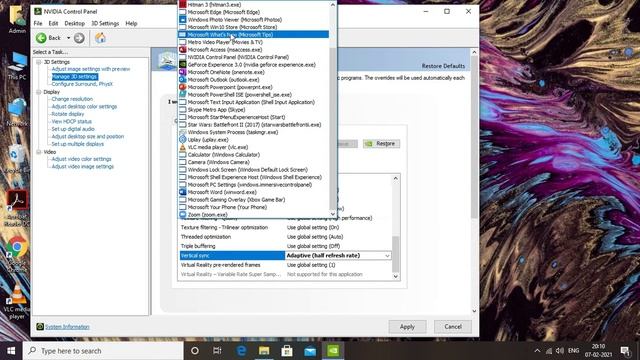Select Microsoft PowerShell ISE icon
This screenshot has width=640, height=360.
pos(182,94)
